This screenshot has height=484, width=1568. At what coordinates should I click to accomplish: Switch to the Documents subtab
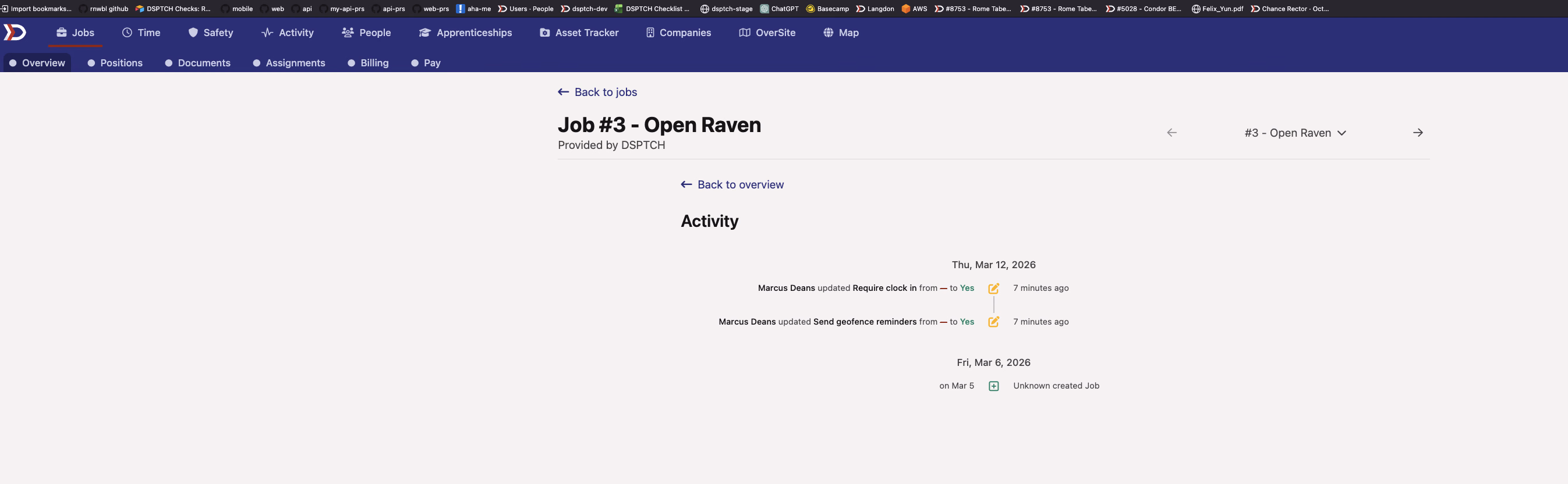tap(198, 63)
